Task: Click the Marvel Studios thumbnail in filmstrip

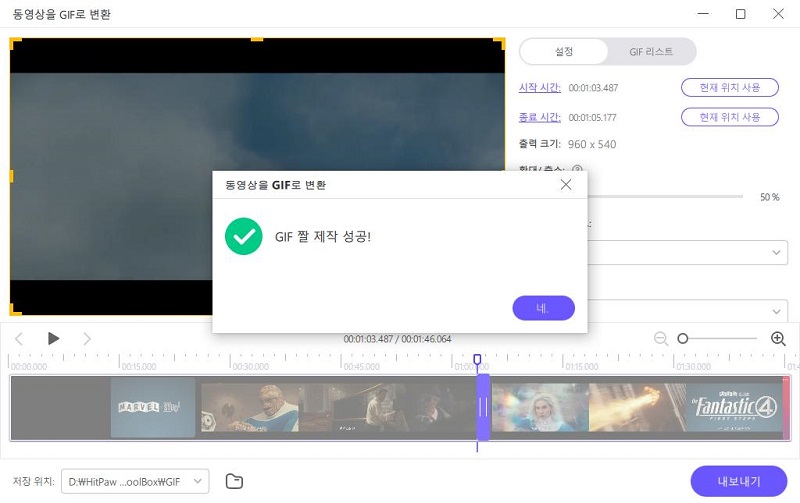Action: [153, 407]
